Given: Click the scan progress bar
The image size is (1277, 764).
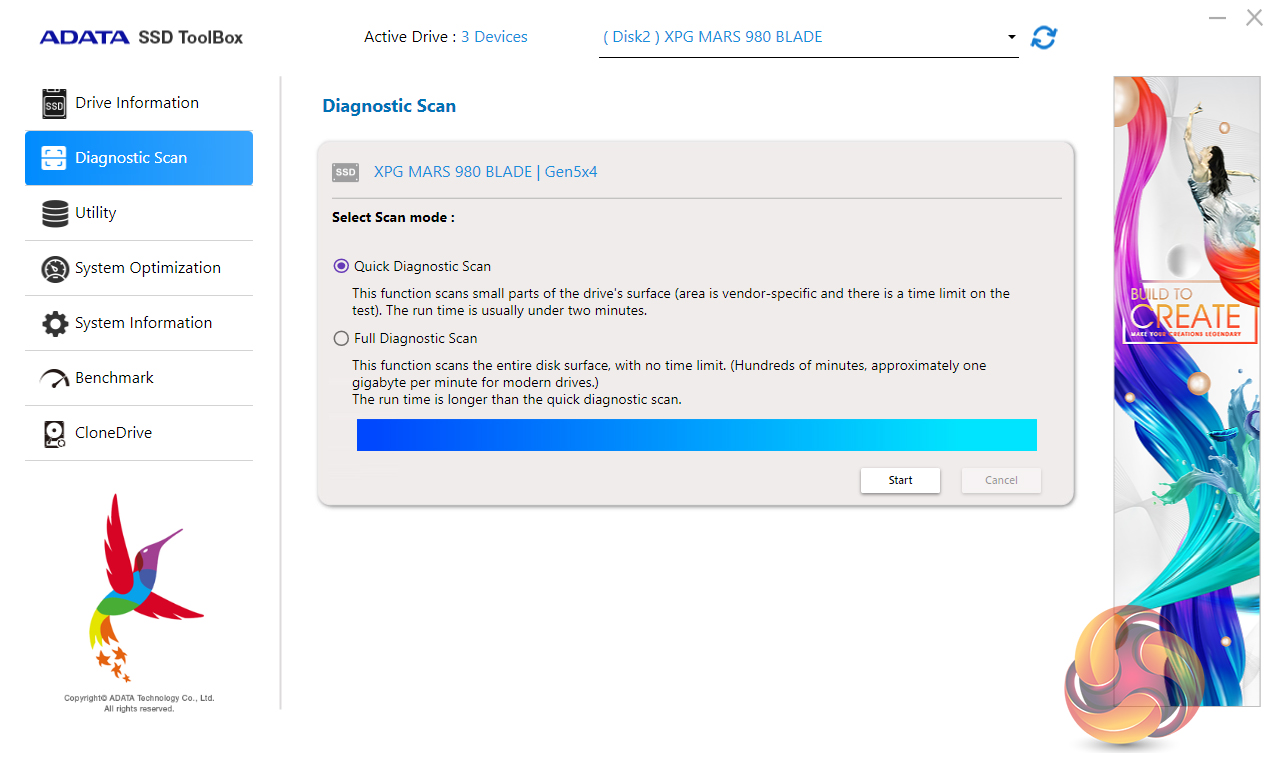Looking at the screenshot, I should pos(697,435).
